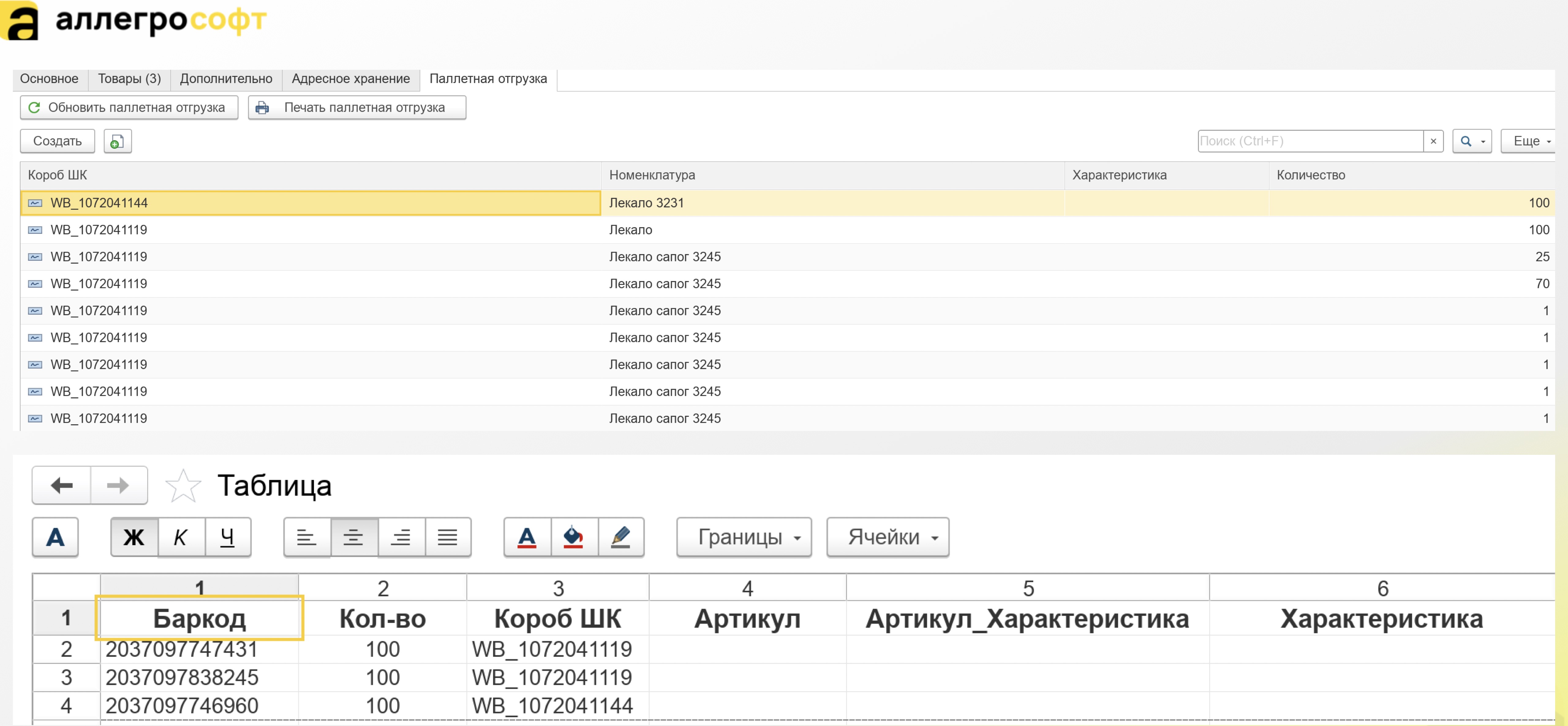Select barcode cell 2037097746960
The image size is (1568, 726).
coord(200,705)
